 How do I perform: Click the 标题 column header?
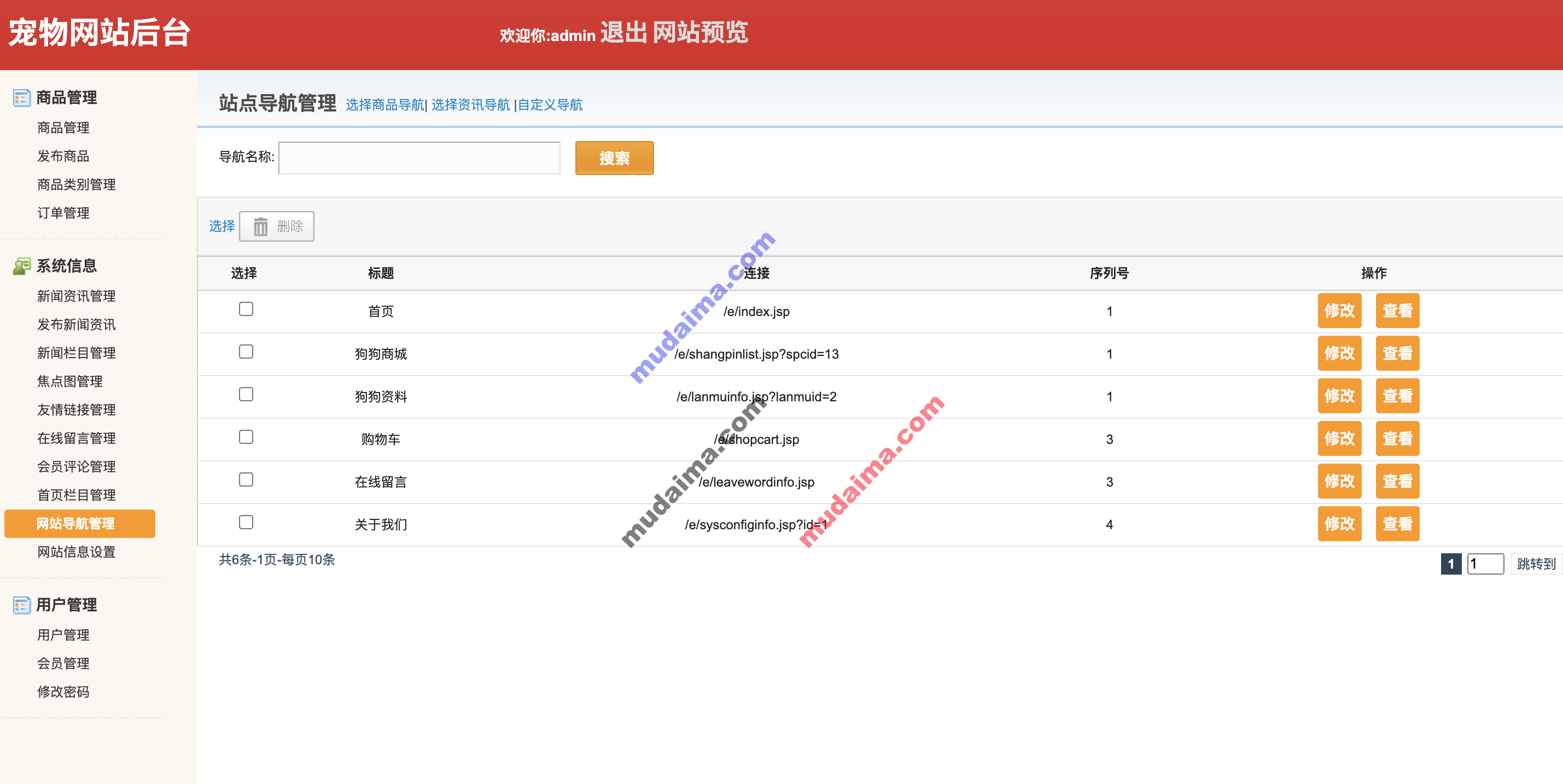coord(381,273)
